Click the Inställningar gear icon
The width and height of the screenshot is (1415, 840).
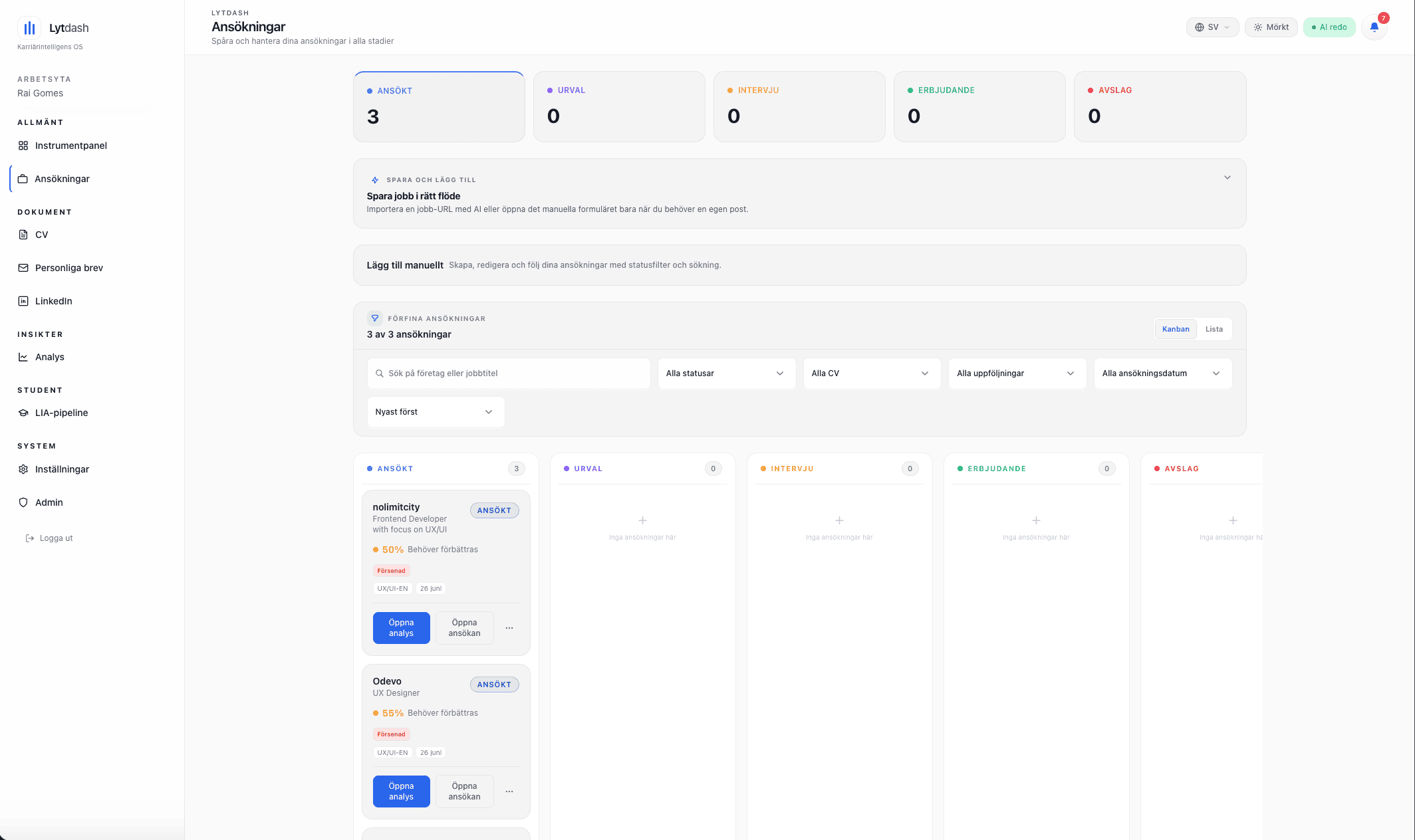coord(23,469)
